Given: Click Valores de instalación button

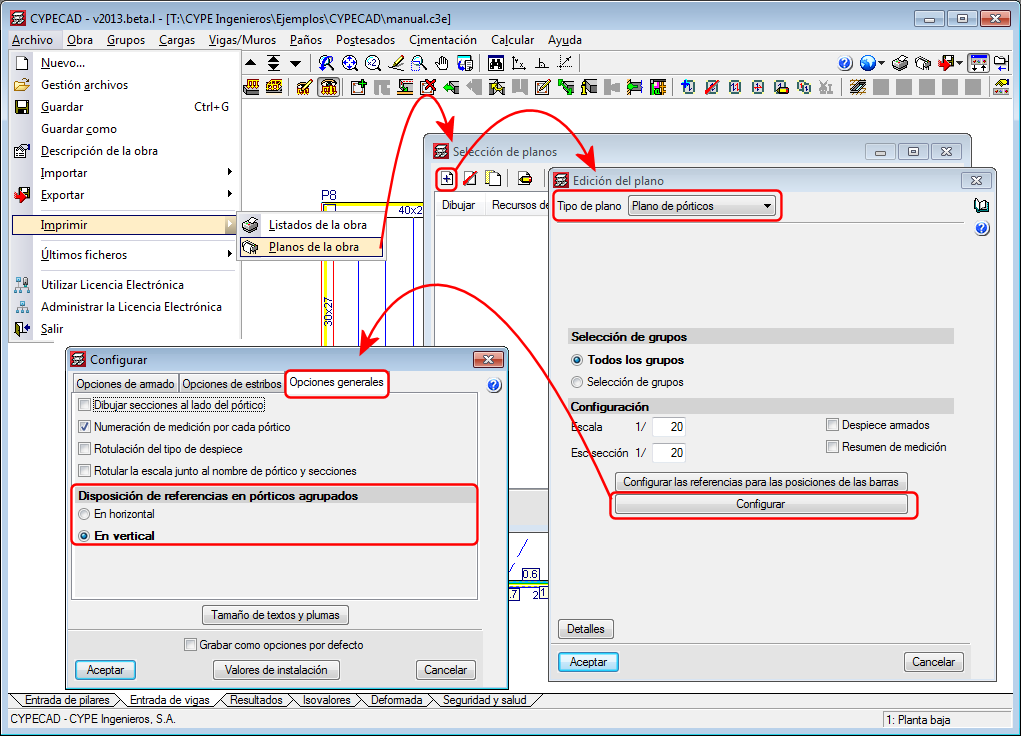Looking at the screenshot, I should point(276,670).
